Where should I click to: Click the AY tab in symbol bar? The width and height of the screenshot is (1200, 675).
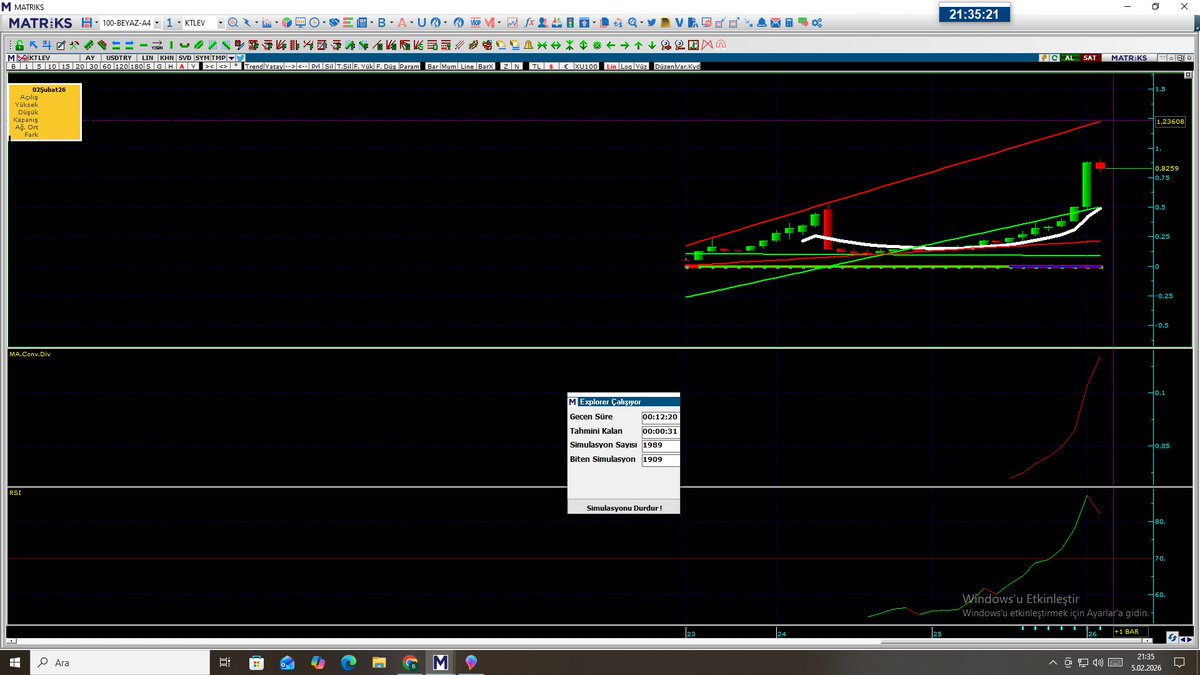[90, 58]
